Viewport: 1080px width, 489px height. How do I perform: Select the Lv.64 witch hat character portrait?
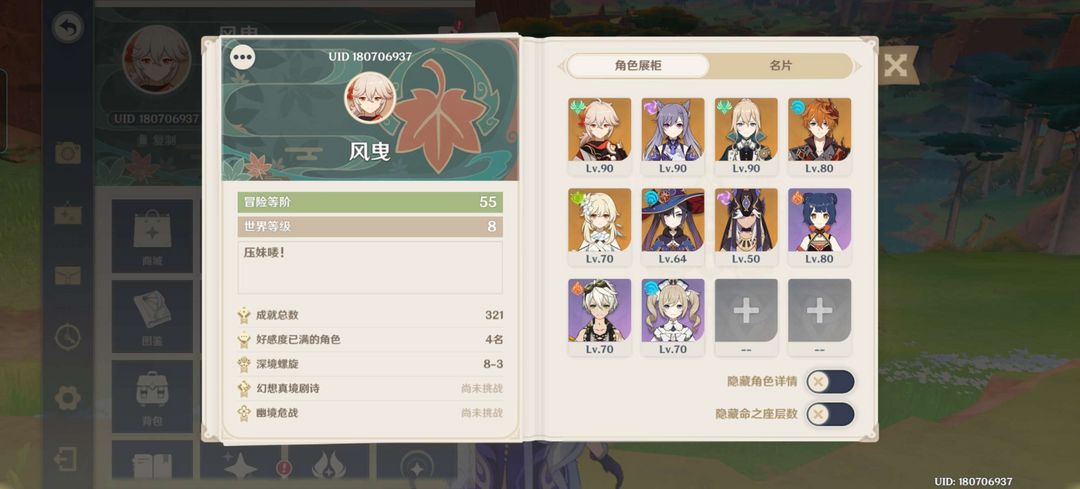coord(673,227)
